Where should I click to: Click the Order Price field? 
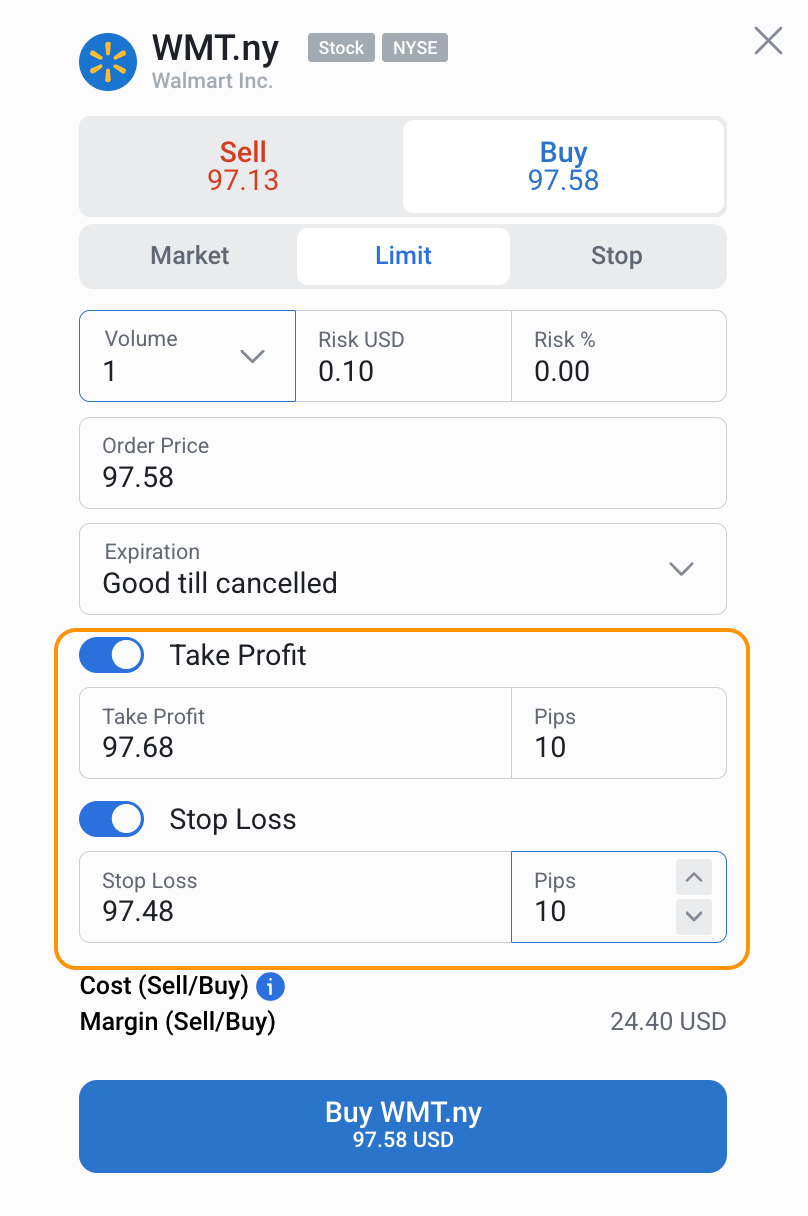[x=403, y=463]
